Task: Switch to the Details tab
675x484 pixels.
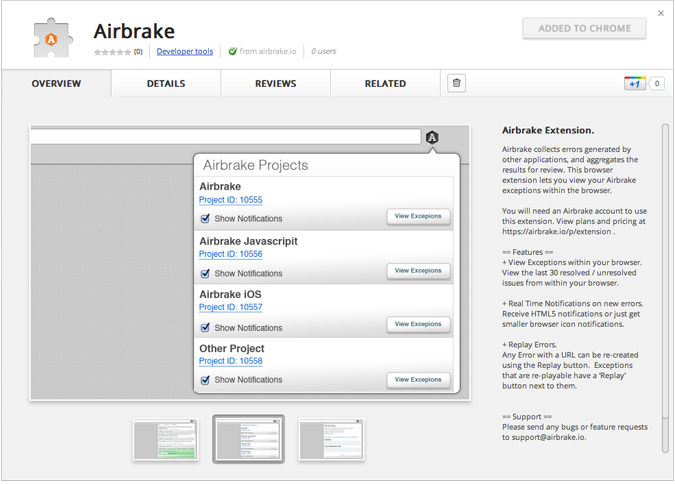Action: [x=166, y=84]
